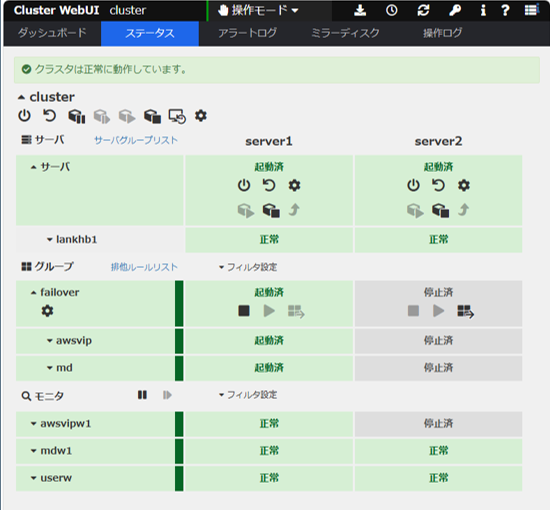550x510 pixels.
Task: Open server1 gear settings icon
Action: 294,185
